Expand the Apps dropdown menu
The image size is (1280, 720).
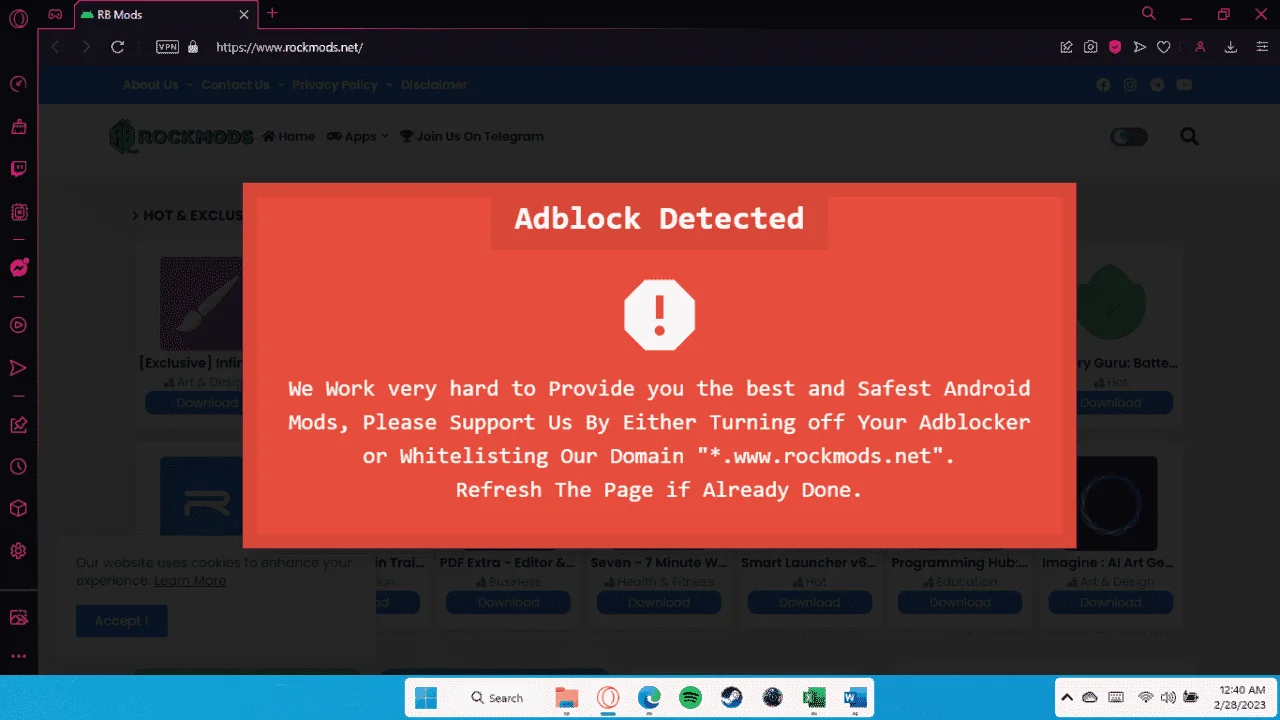357,137
